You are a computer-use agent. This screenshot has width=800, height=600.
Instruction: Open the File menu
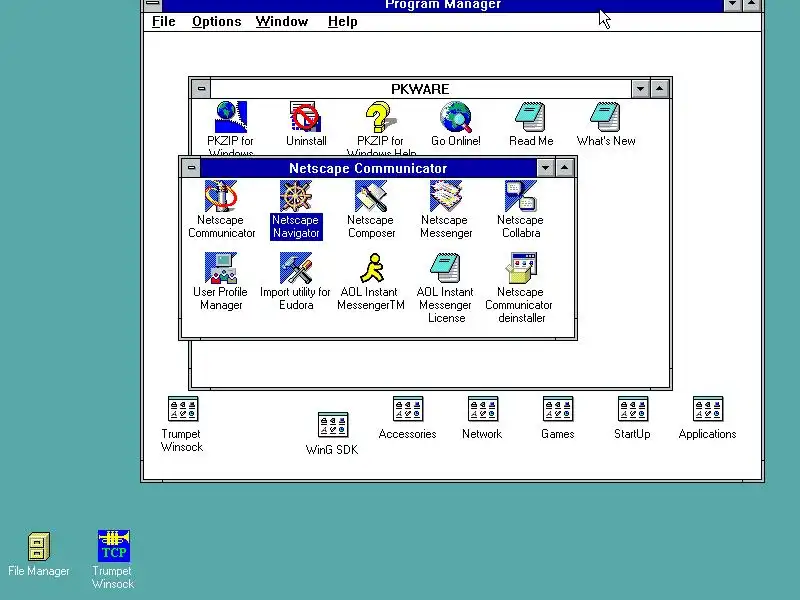coord(164,22)
